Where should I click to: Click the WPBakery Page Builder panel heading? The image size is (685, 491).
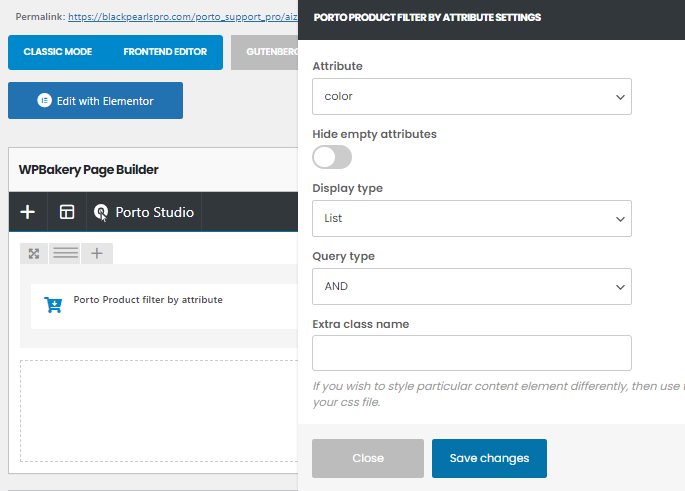click(89, 169)
